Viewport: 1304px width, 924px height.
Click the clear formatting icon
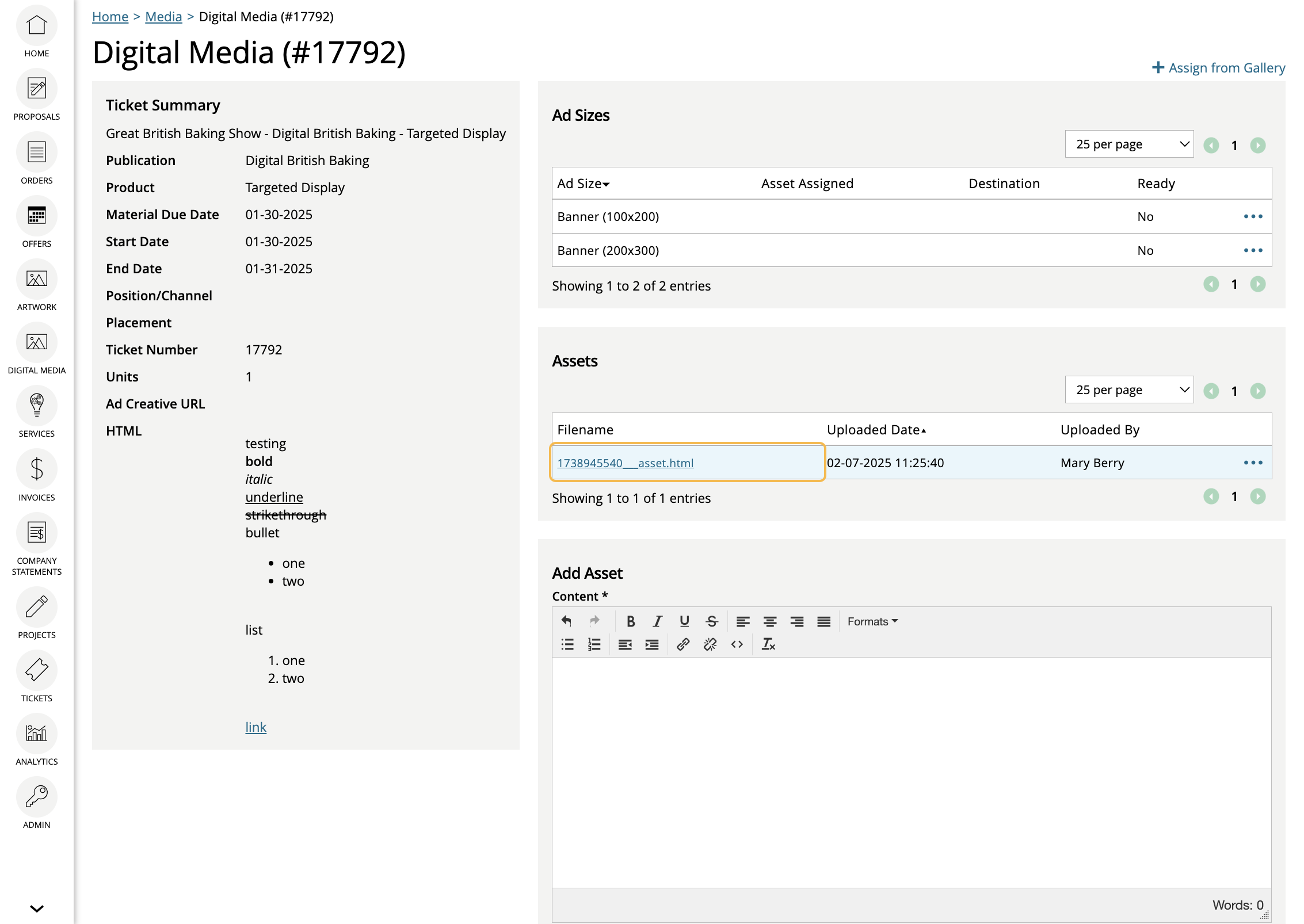coord(768,644)
